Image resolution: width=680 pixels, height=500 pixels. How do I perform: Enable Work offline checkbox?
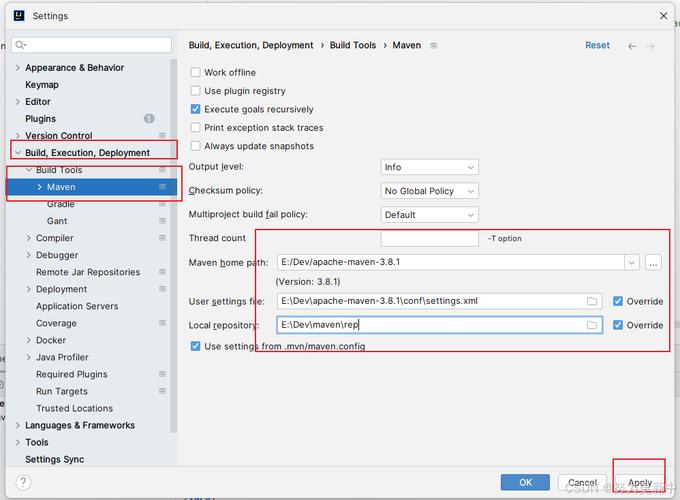point(196,72)
